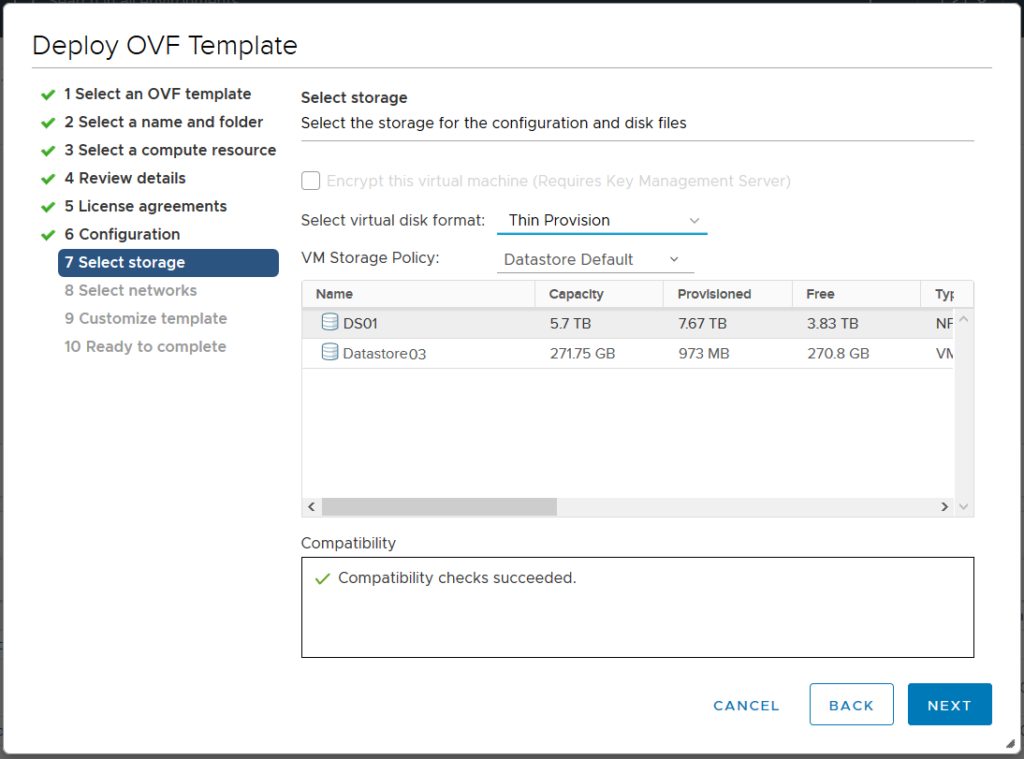The image size is (1024, 759).
Task: Click the table's vertical scroll up arrow
Action: 964,320
